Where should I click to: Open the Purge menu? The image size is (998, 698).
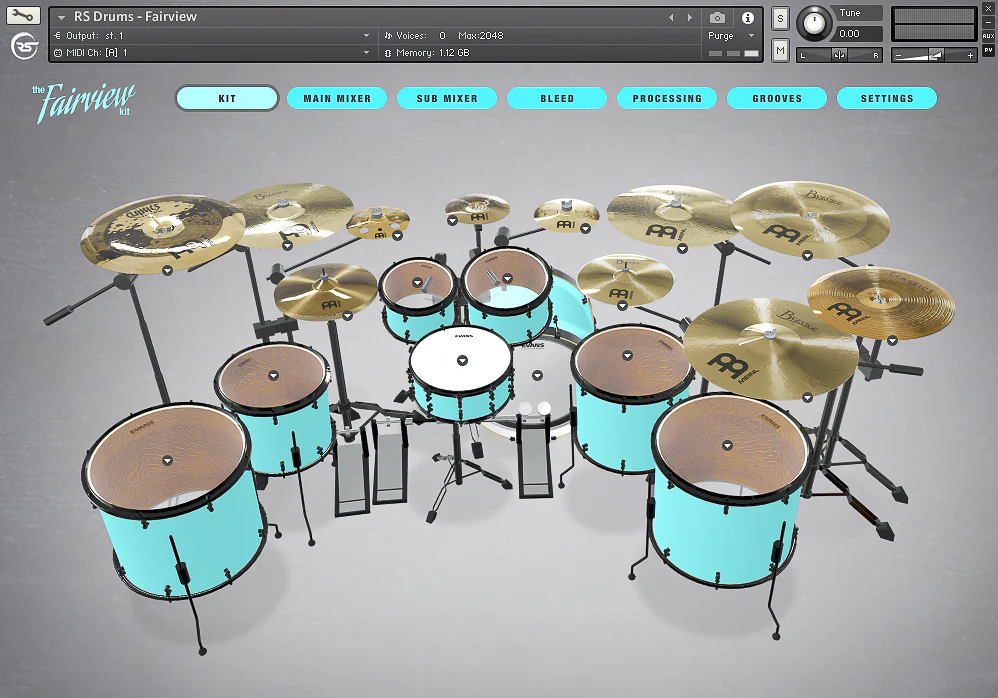pos(731,36)
